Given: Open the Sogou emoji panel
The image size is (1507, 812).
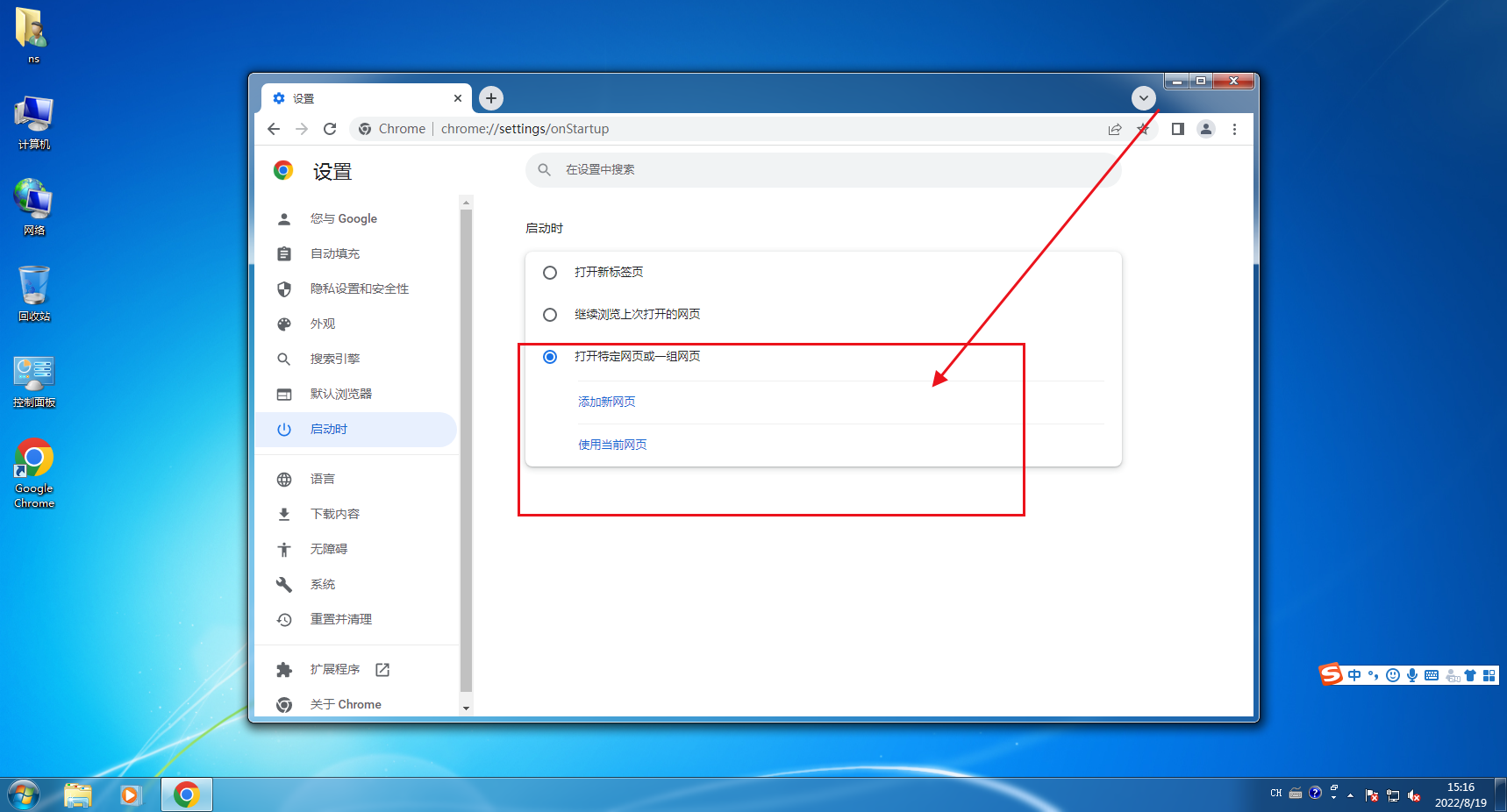Looking at the screenshot, I should point(1393,675).
